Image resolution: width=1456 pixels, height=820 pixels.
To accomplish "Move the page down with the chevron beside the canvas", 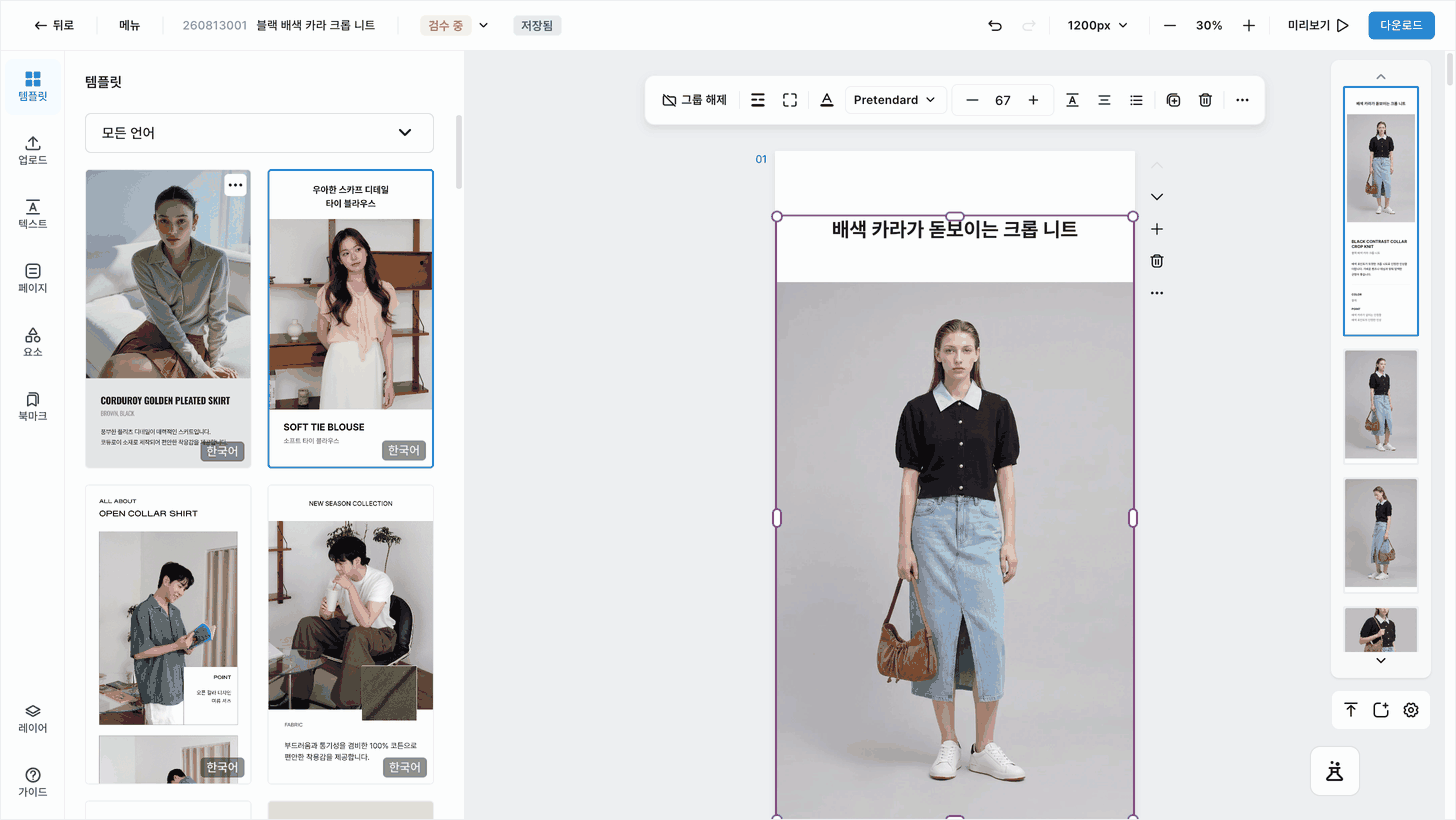I will [1157, 197].
